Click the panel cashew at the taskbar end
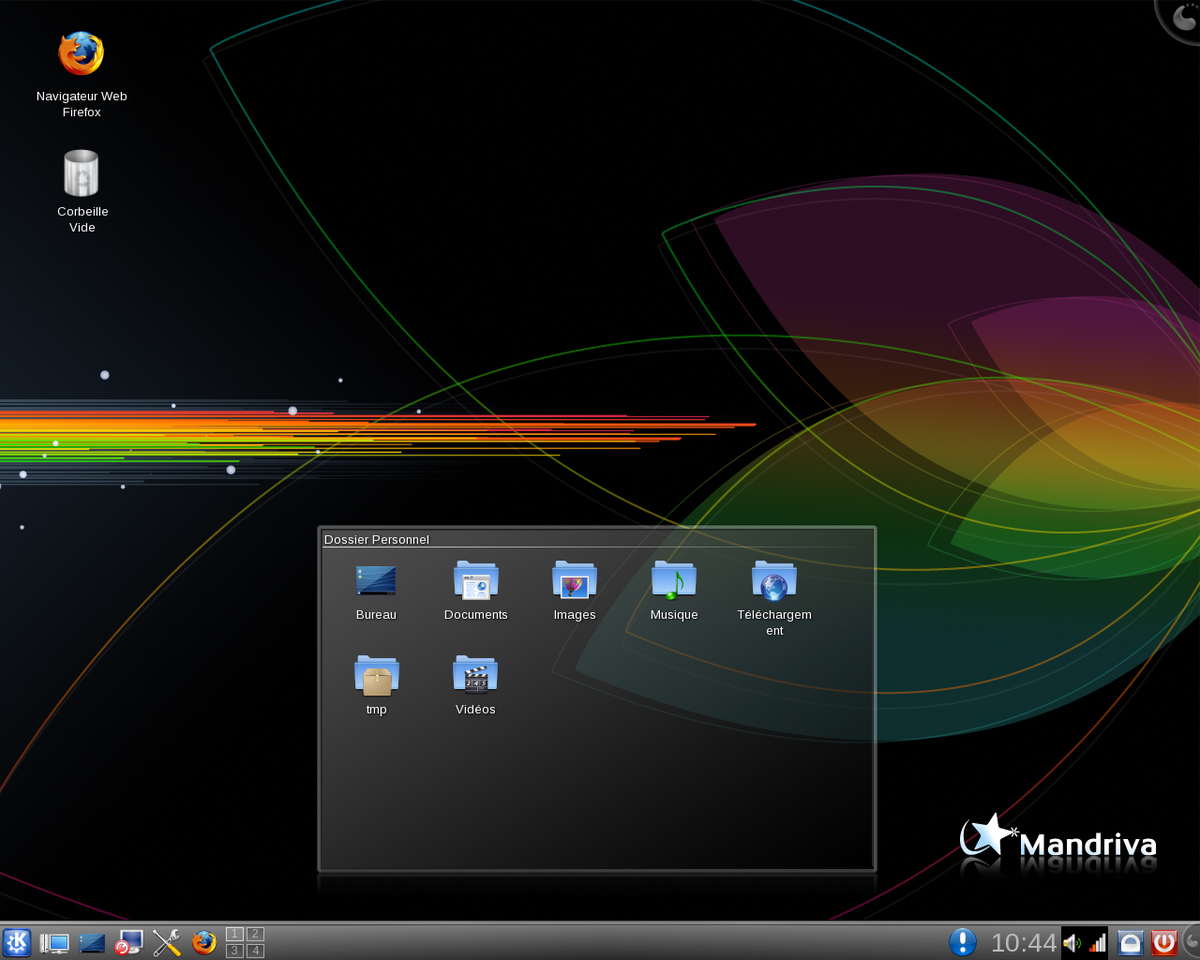The image size is (1200, 960). 1191,941
